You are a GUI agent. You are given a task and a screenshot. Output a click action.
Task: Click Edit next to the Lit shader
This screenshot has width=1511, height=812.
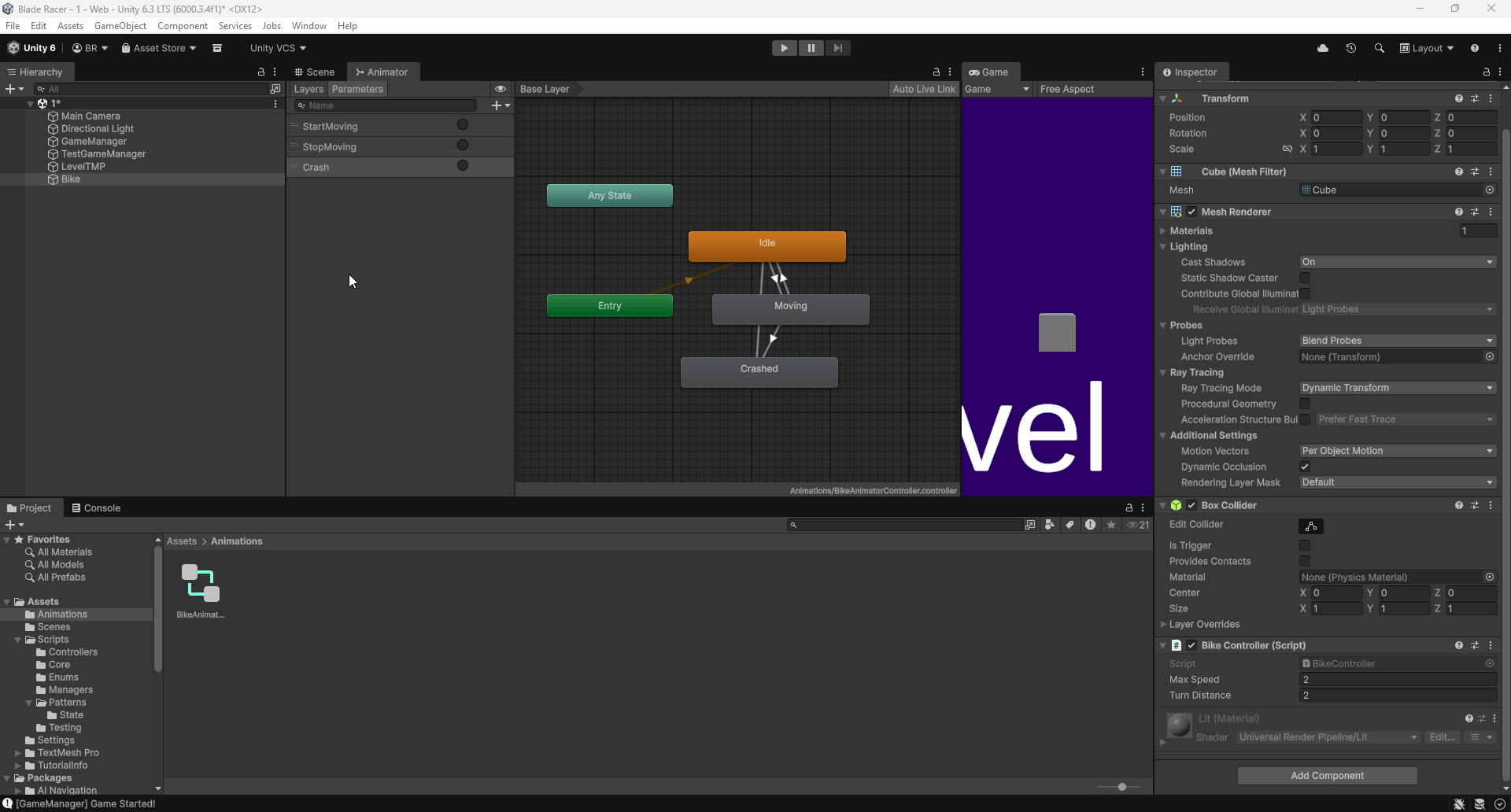1443,737
